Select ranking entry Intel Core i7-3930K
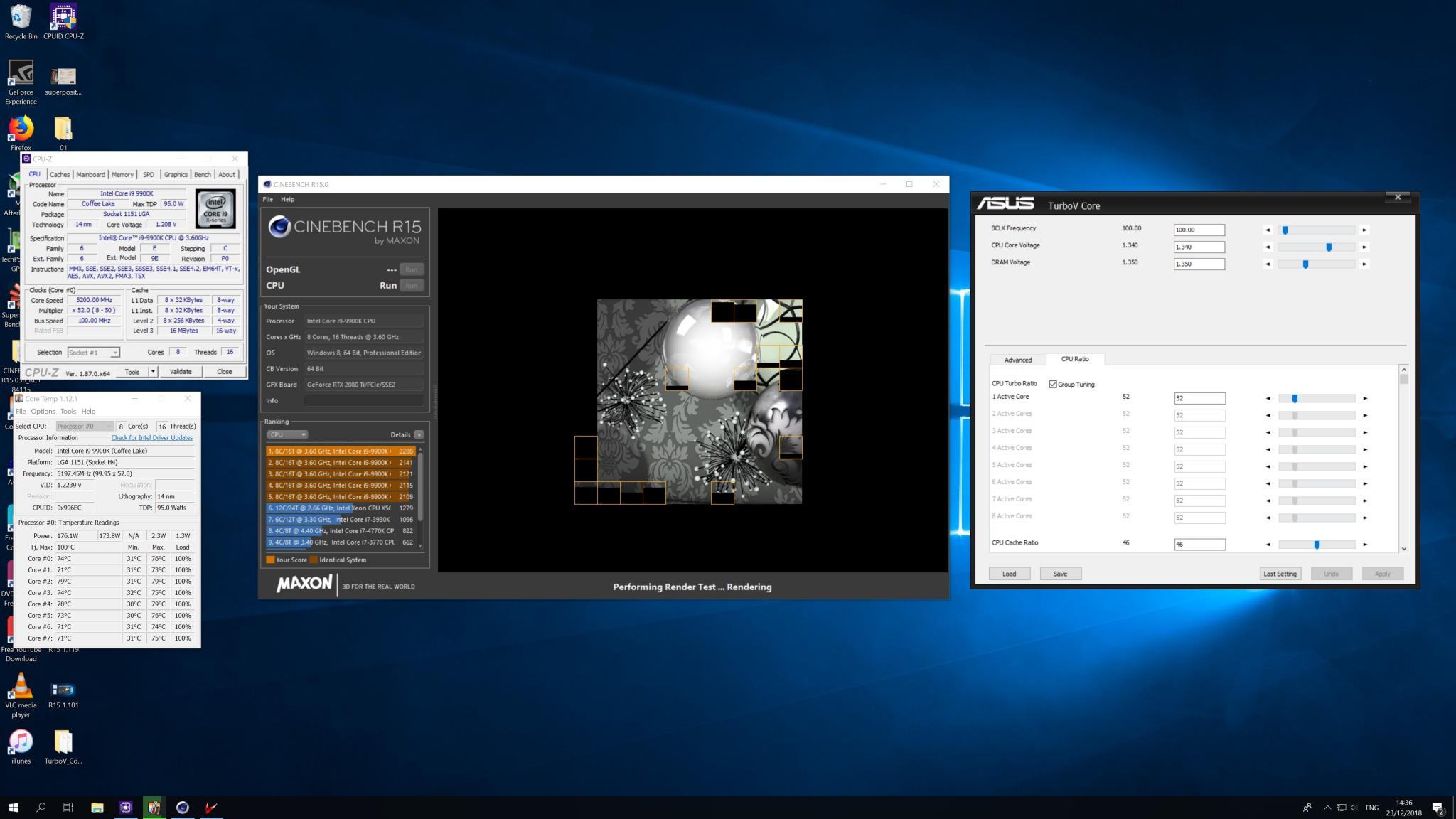The image size is (1456, 819). [341, 519]
